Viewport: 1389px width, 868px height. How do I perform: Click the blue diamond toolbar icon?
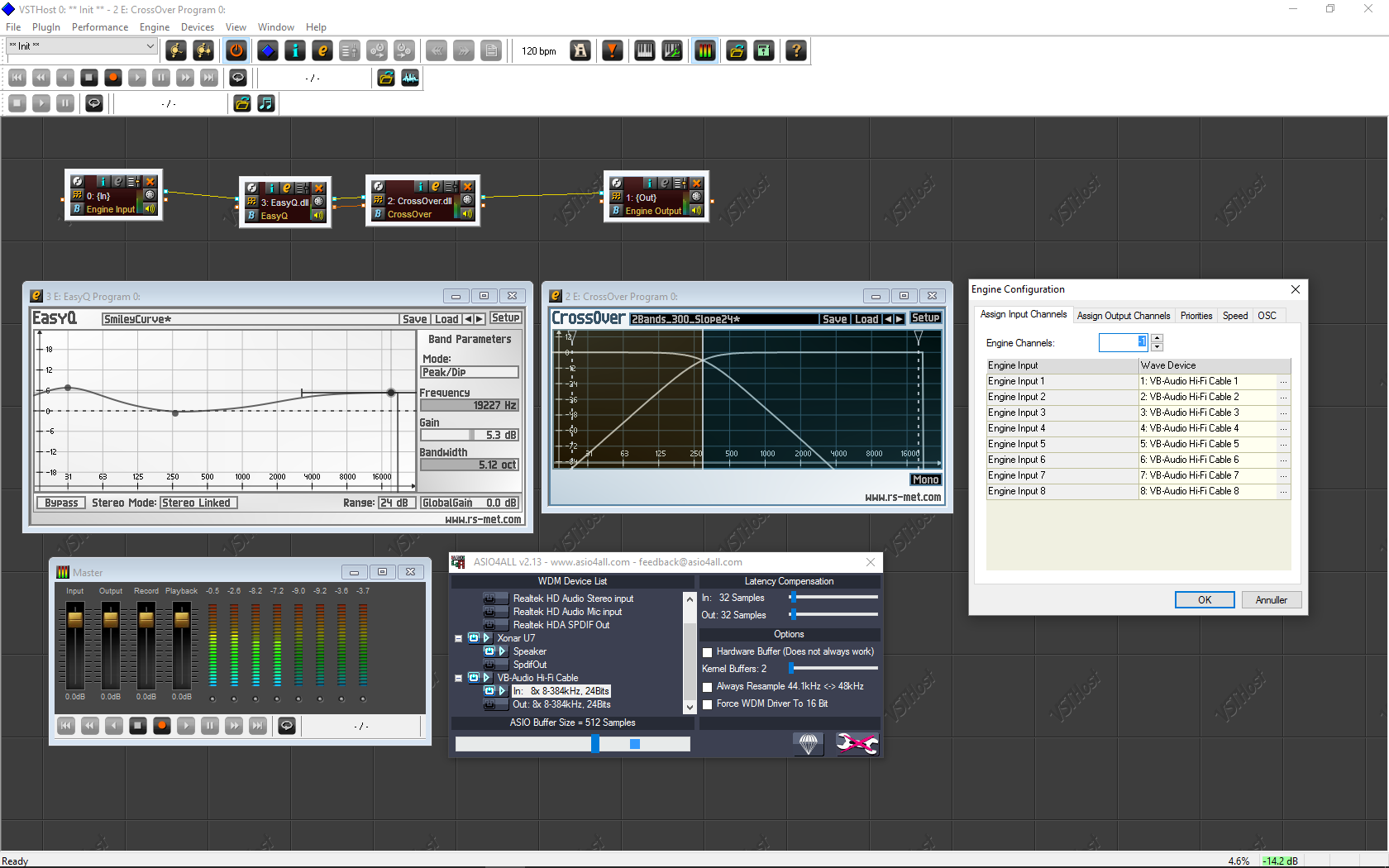point(267,50)
